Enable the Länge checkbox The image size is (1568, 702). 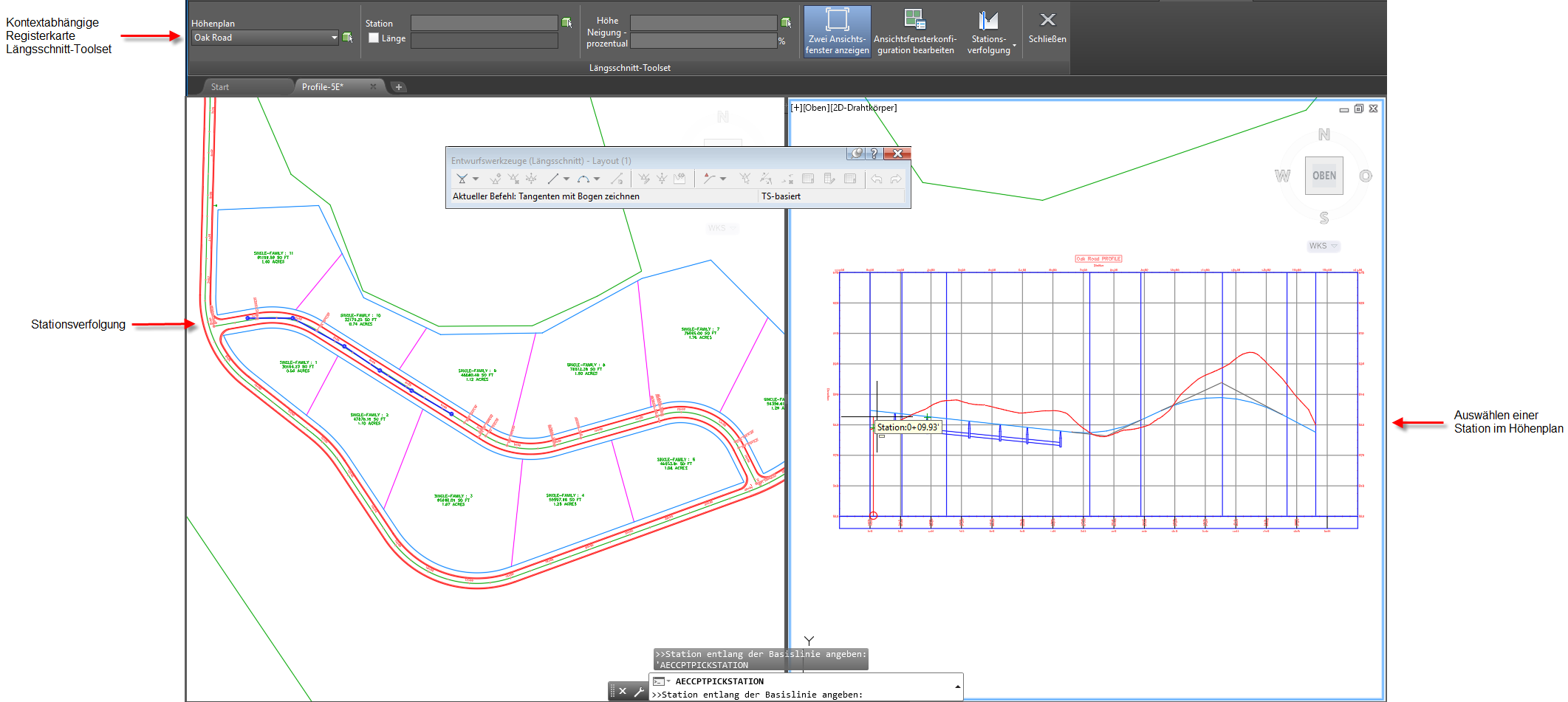pos(374,38)
